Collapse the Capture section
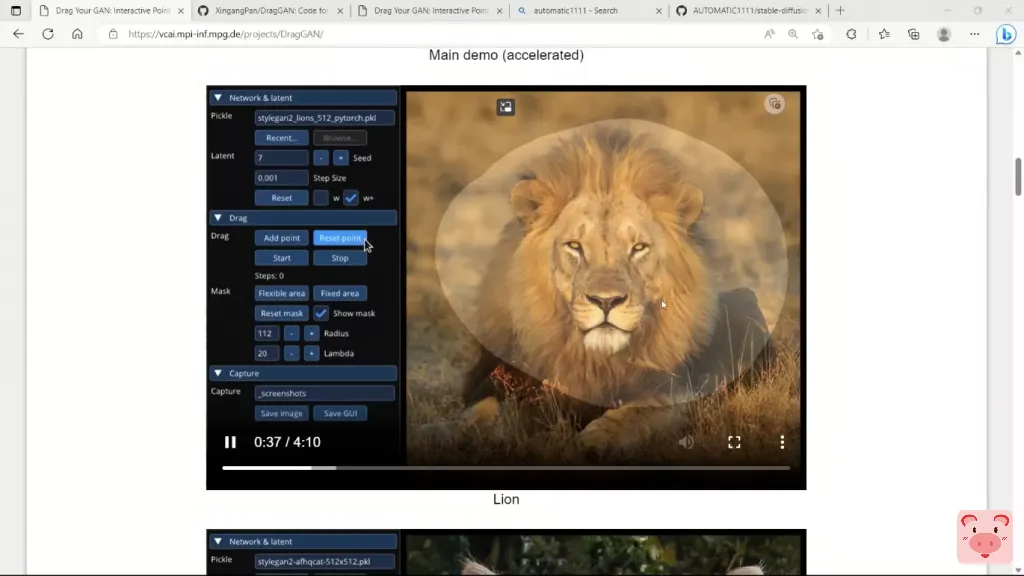Screen dimensions: 1024x576 (x=218, y=373)
